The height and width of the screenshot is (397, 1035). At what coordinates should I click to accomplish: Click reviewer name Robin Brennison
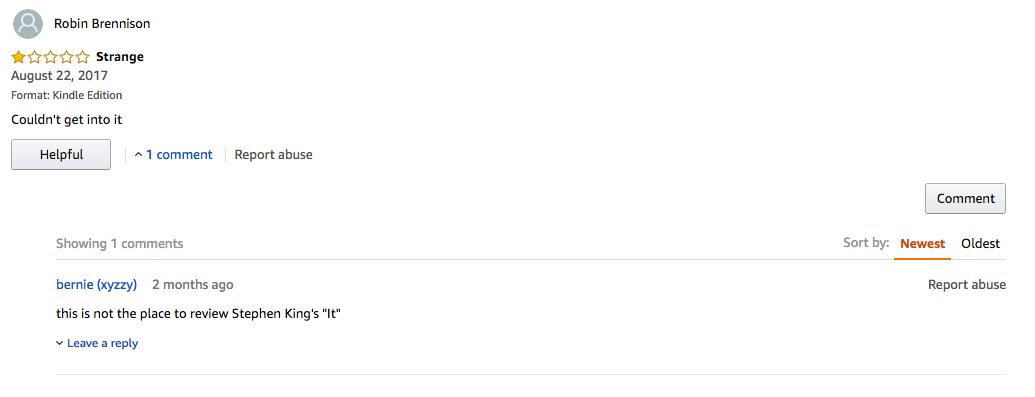click(102, 24)
